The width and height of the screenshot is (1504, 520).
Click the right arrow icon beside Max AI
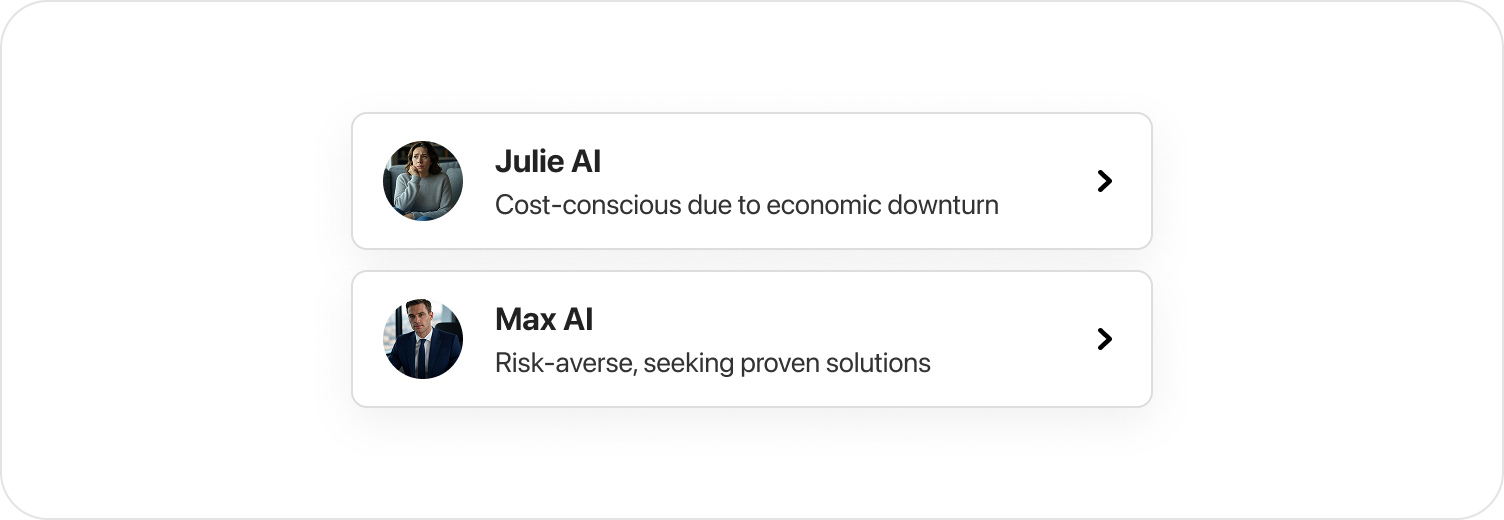(1104, 339)
